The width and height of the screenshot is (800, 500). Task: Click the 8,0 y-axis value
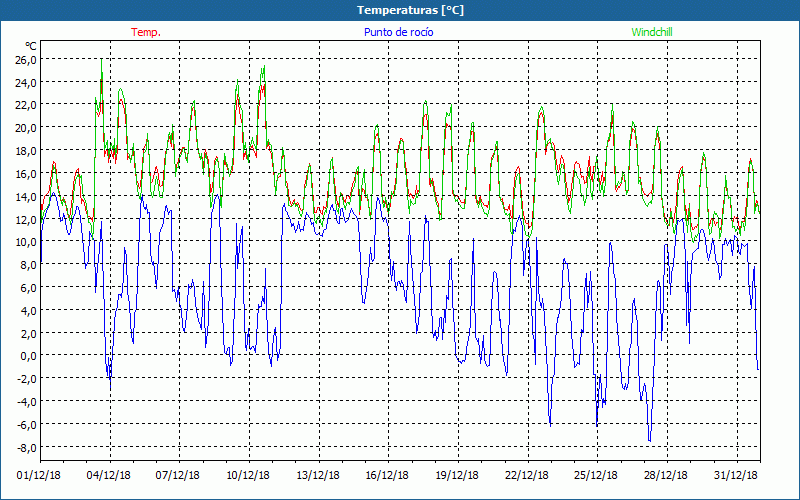click(28, 265)
